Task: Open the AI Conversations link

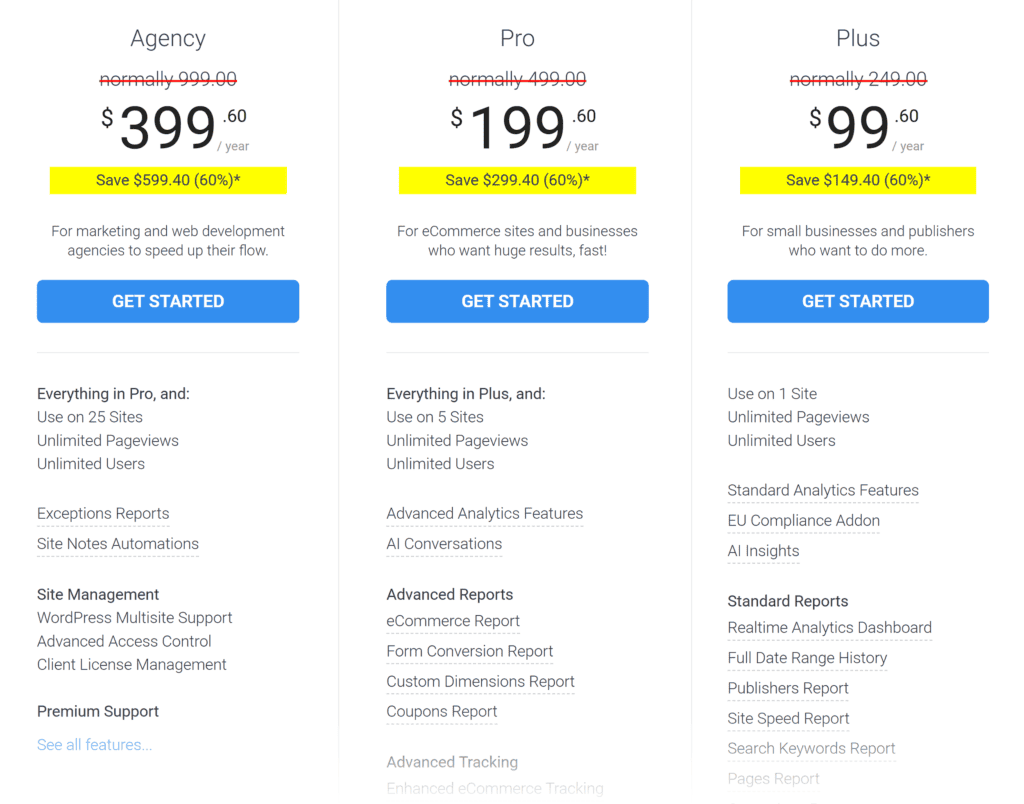Action: point(444,543)
